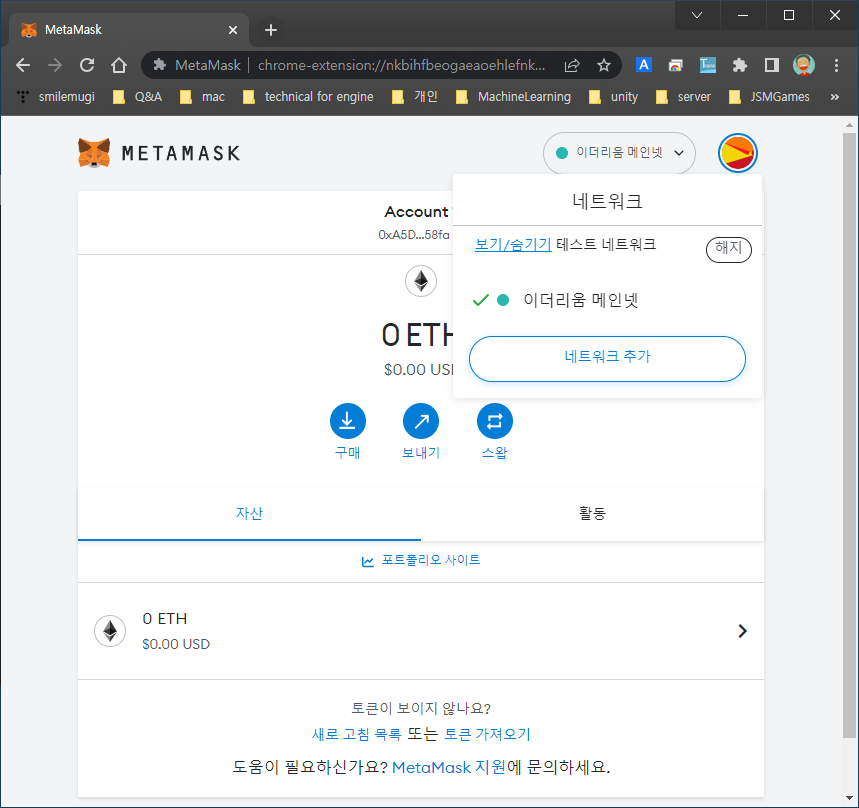Open the Chrome three-dot menu

tap(836, 65)
